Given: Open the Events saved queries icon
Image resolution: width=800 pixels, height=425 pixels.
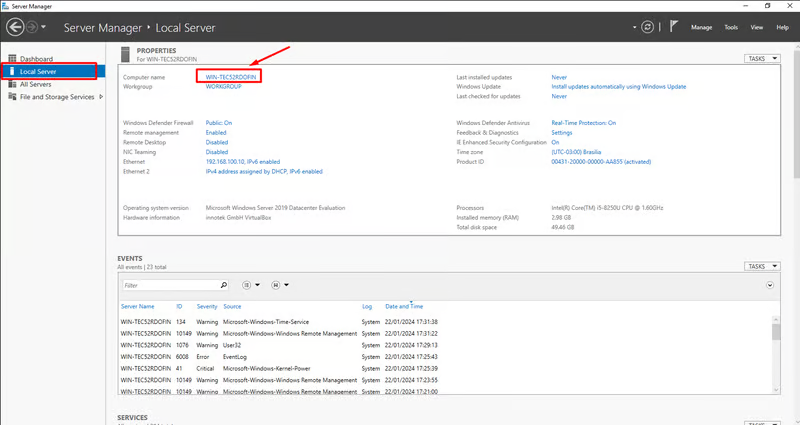Looking at the screenshot, I should point(276,285).
